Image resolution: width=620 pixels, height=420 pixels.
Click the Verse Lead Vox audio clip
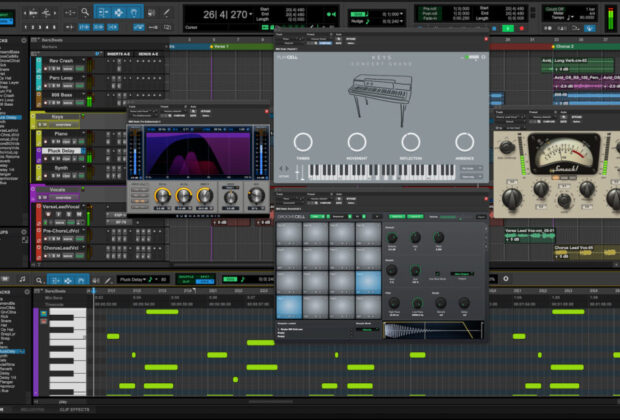(530, 235)
